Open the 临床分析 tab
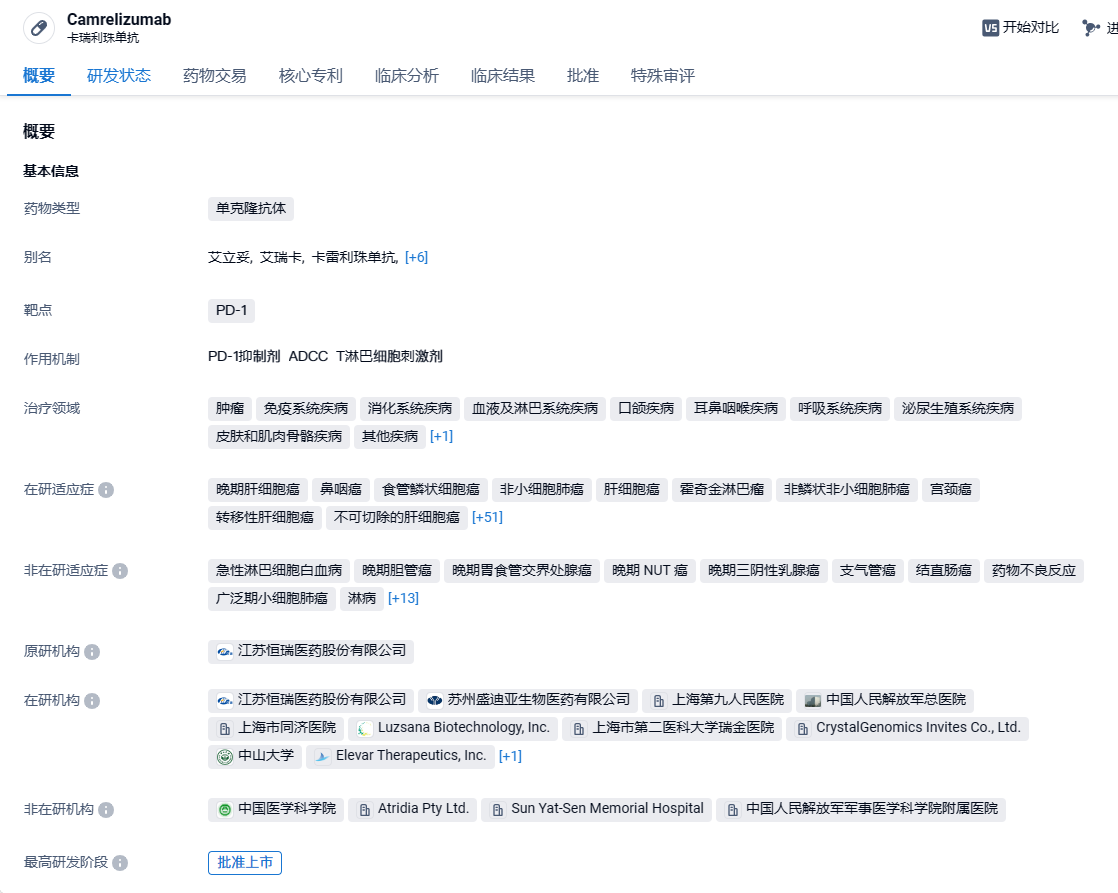 pyautogui.click(x=406, y=76)
